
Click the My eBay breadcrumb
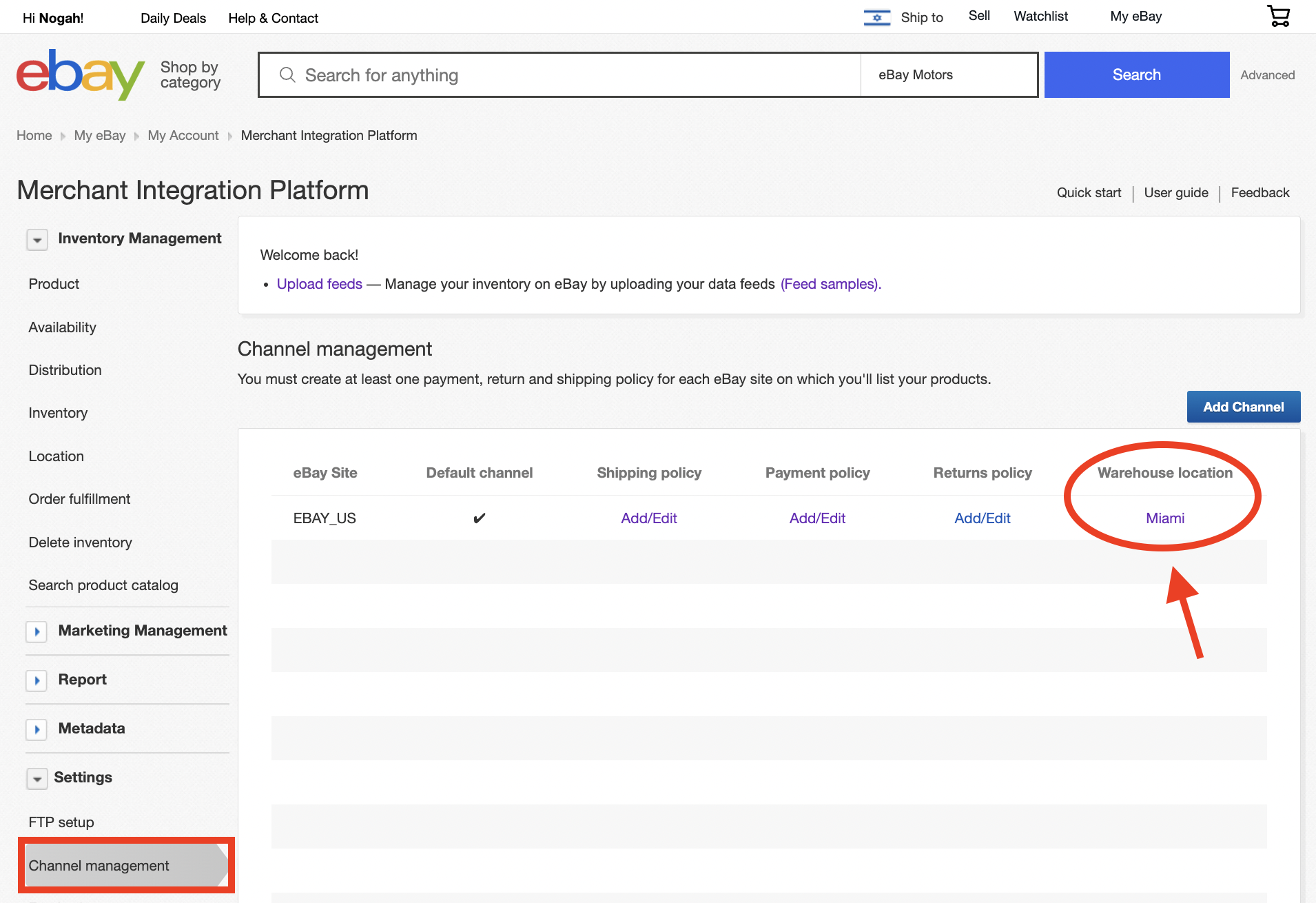[100, 135]
